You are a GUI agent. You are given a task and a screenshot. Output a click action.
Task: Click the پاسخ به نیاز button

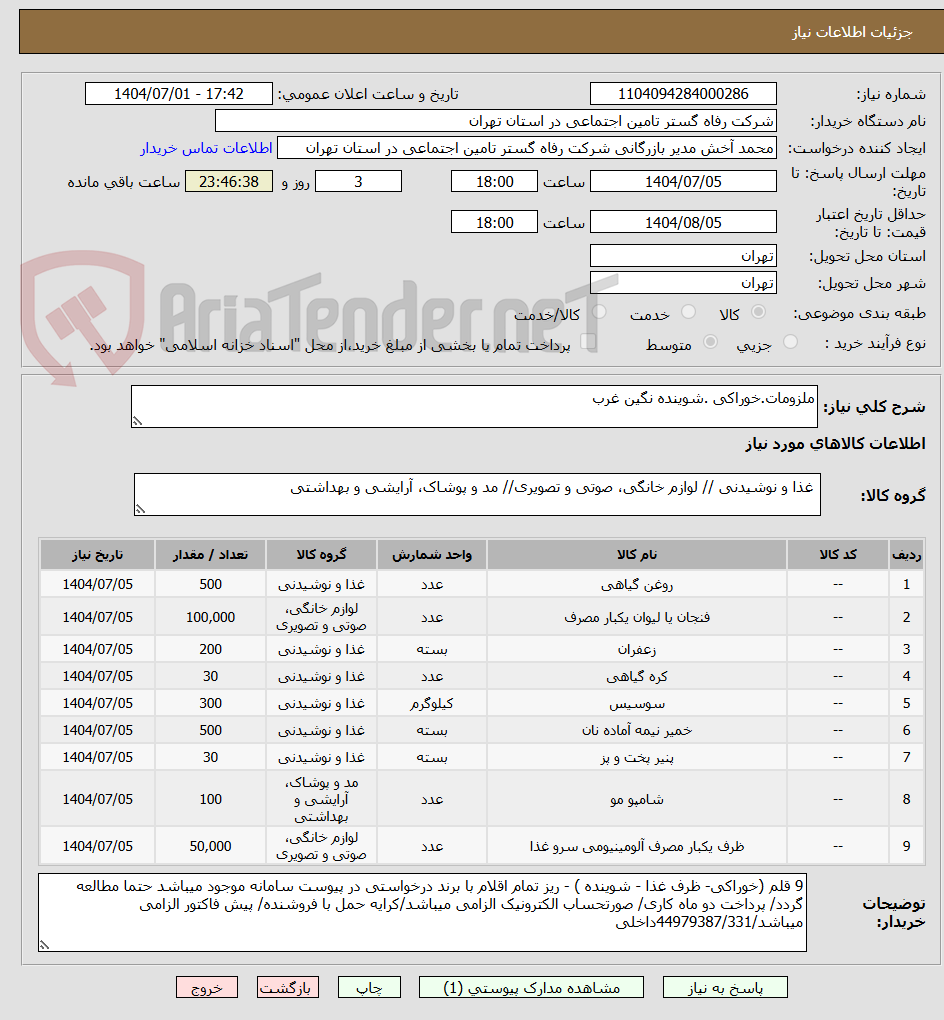coord(725,987)
